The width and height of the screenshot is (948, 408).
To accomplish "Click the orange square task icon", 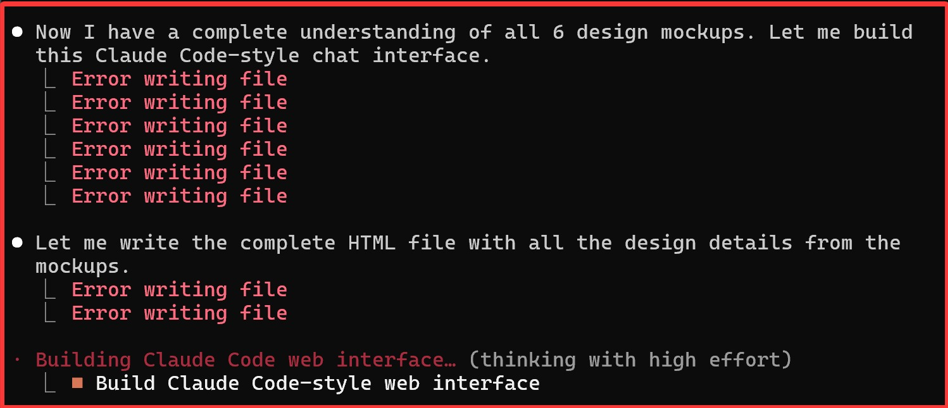I will click(x=77, y=383).
